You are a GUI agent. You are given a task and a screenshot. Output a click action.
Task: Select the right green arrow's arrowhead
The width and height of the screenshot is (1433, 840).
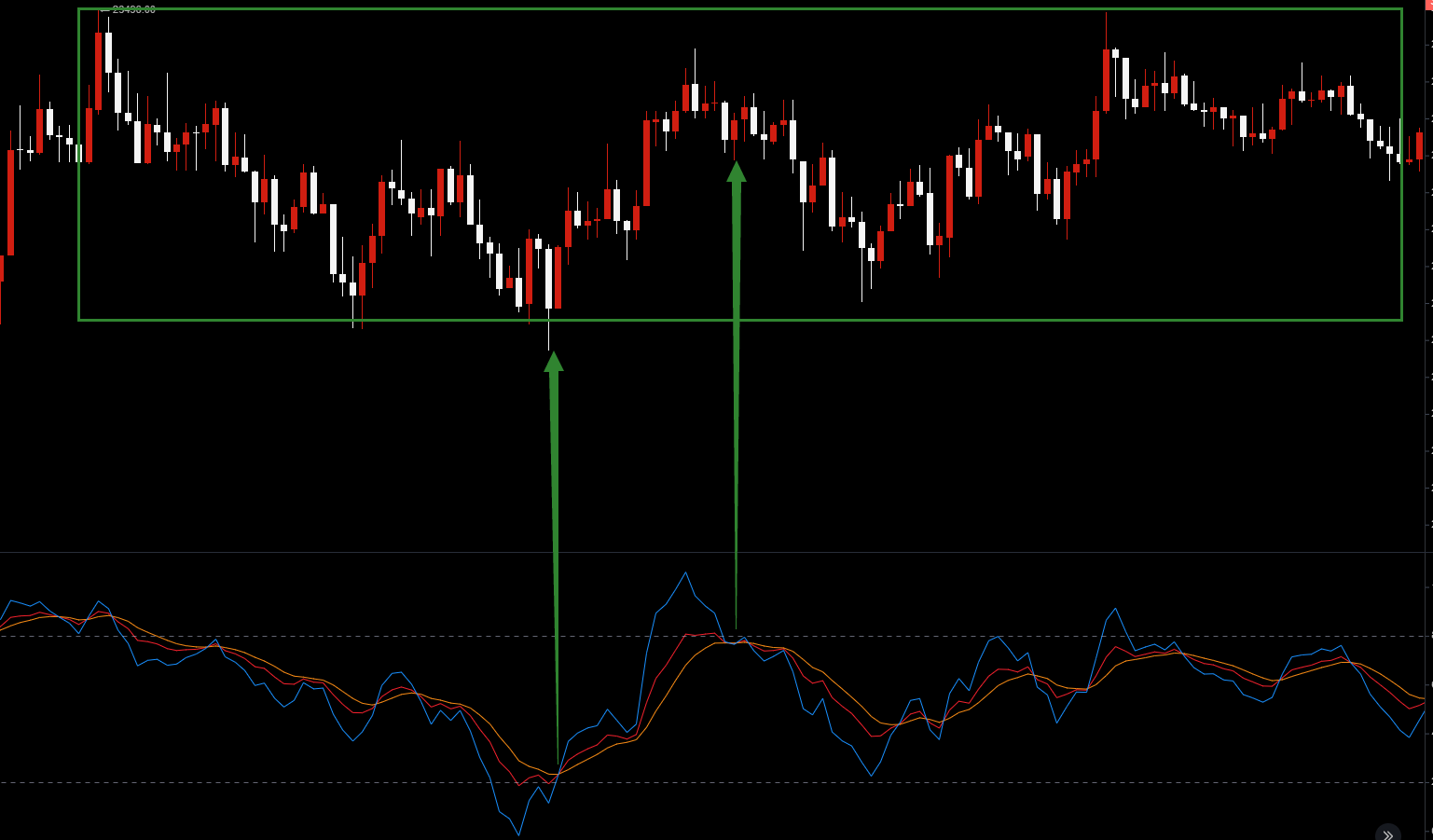[x=737, y=172]
